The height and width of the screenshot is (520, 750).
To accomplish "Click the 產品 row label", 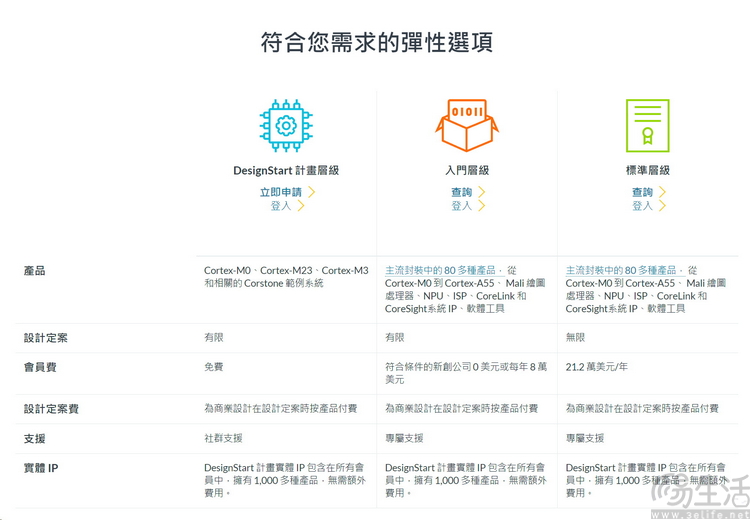I will pyautogui.click(x=34, y=271).
